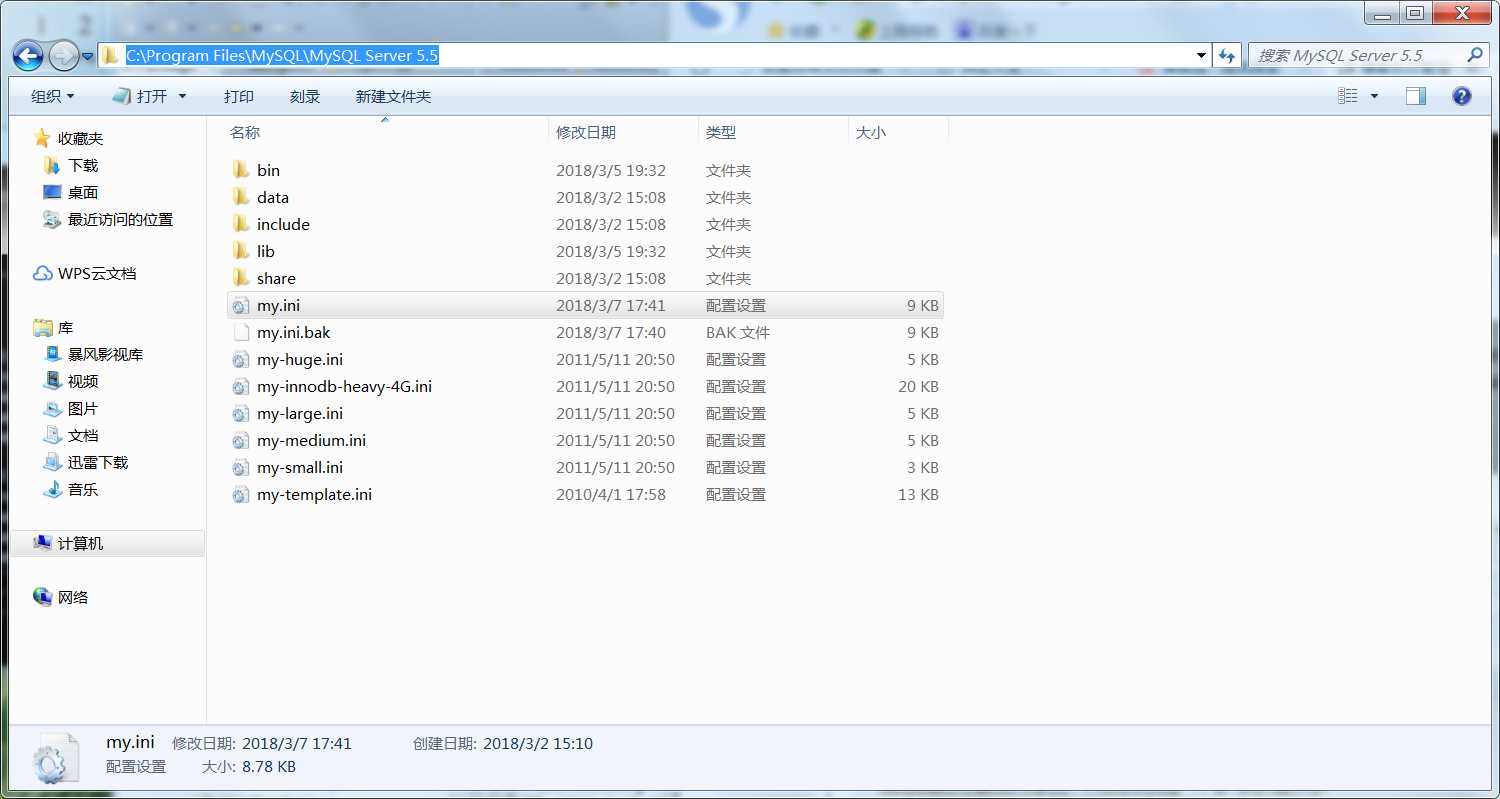Expand the view options dropdown arrow

point(1374,96)
